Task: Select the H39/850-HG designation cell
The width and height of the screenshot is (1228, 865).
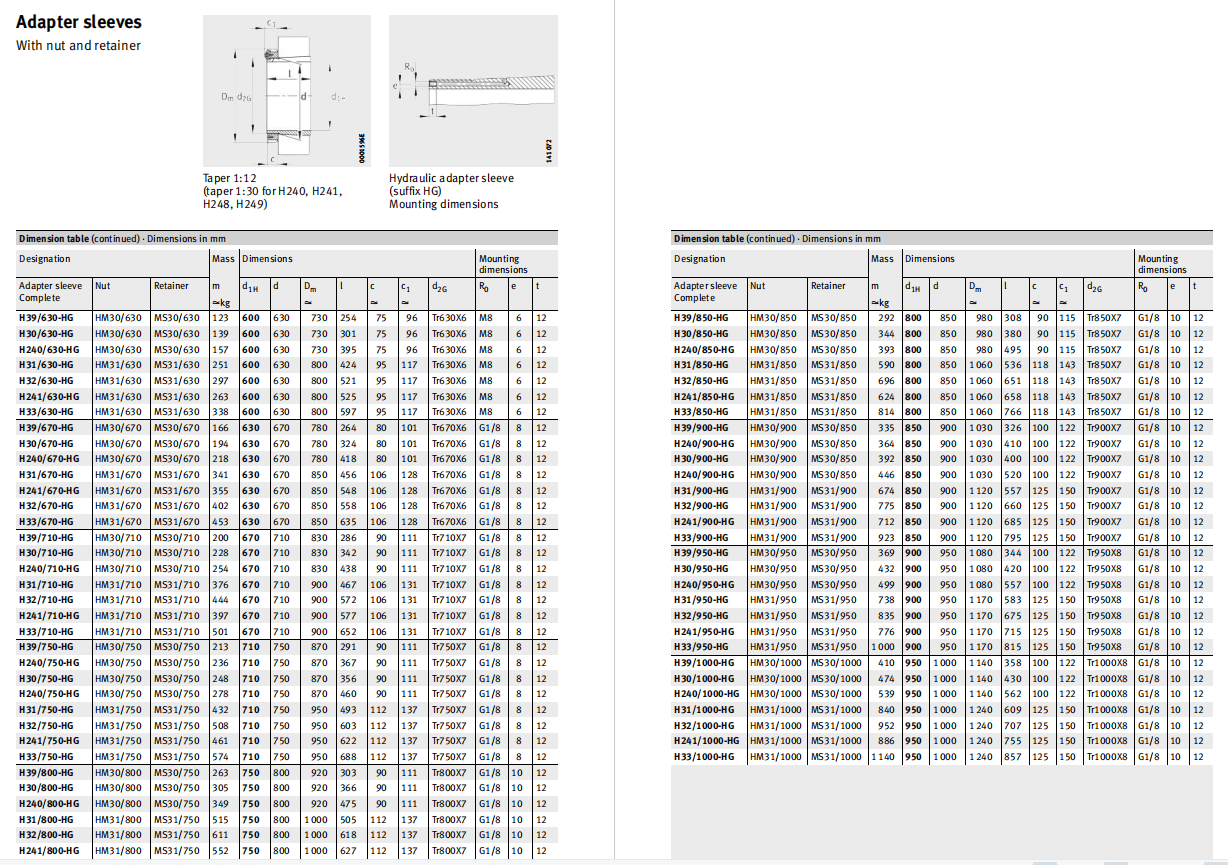Action: coord(701,318)
